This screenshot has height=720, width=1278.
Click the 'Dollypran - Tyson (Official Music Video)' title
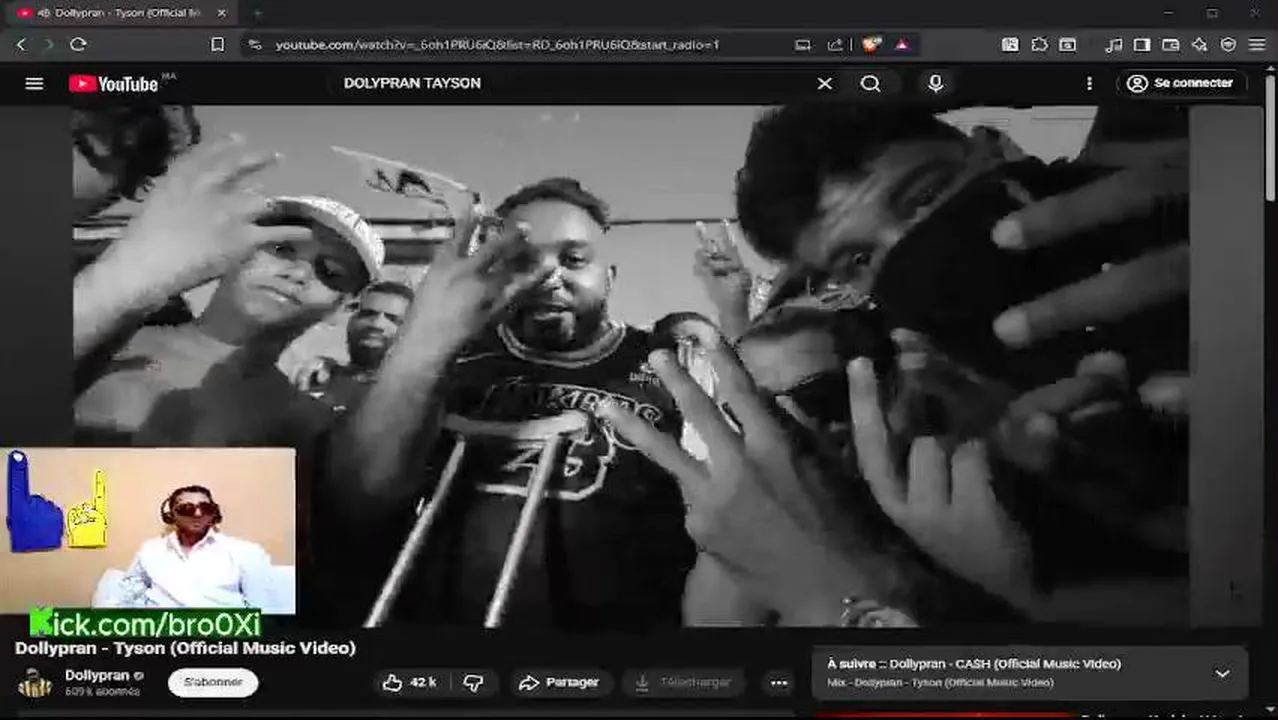(x=185, y=648)
